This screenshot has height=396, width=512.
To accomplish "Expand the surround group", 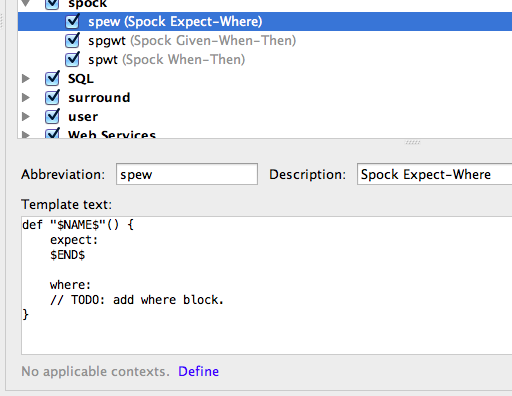I will click(x=26, y=98).
